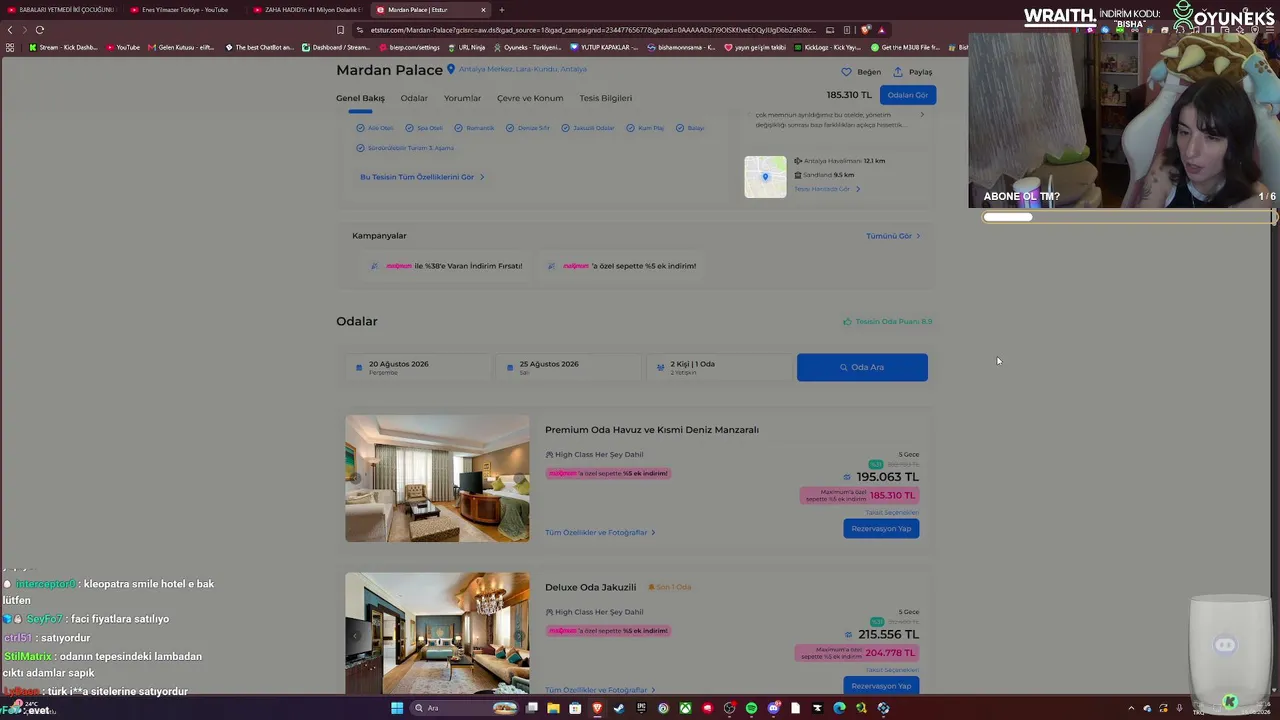The height and width of the screenshot is (720, 1280).
Task: Expand Tüm Özellikler ve Fotoğraflar for Deluxe Oda
Action: point(600,690)
